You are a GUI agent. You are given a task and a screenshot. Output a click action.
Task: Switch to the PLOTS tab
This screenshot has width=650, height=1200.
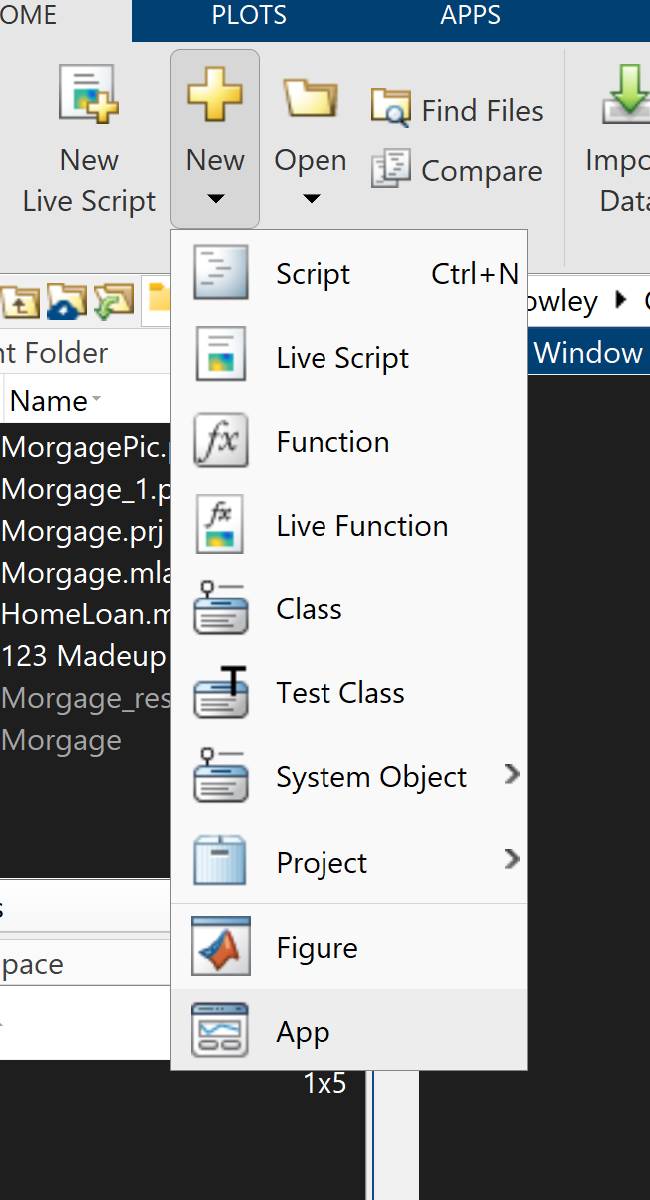click(249, 15)
